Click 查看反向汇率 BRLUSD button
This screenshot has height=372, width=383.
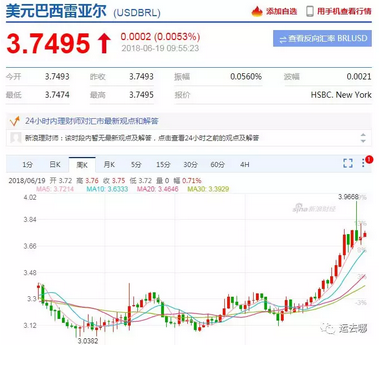[x=322, y=39]
